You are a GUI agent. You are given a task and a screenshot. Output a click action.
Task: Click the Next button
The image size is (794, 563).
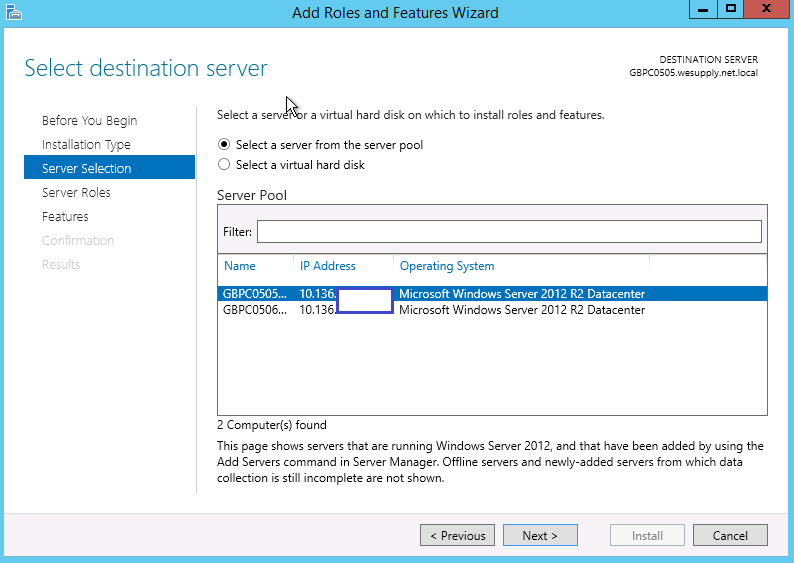point(540,535)
